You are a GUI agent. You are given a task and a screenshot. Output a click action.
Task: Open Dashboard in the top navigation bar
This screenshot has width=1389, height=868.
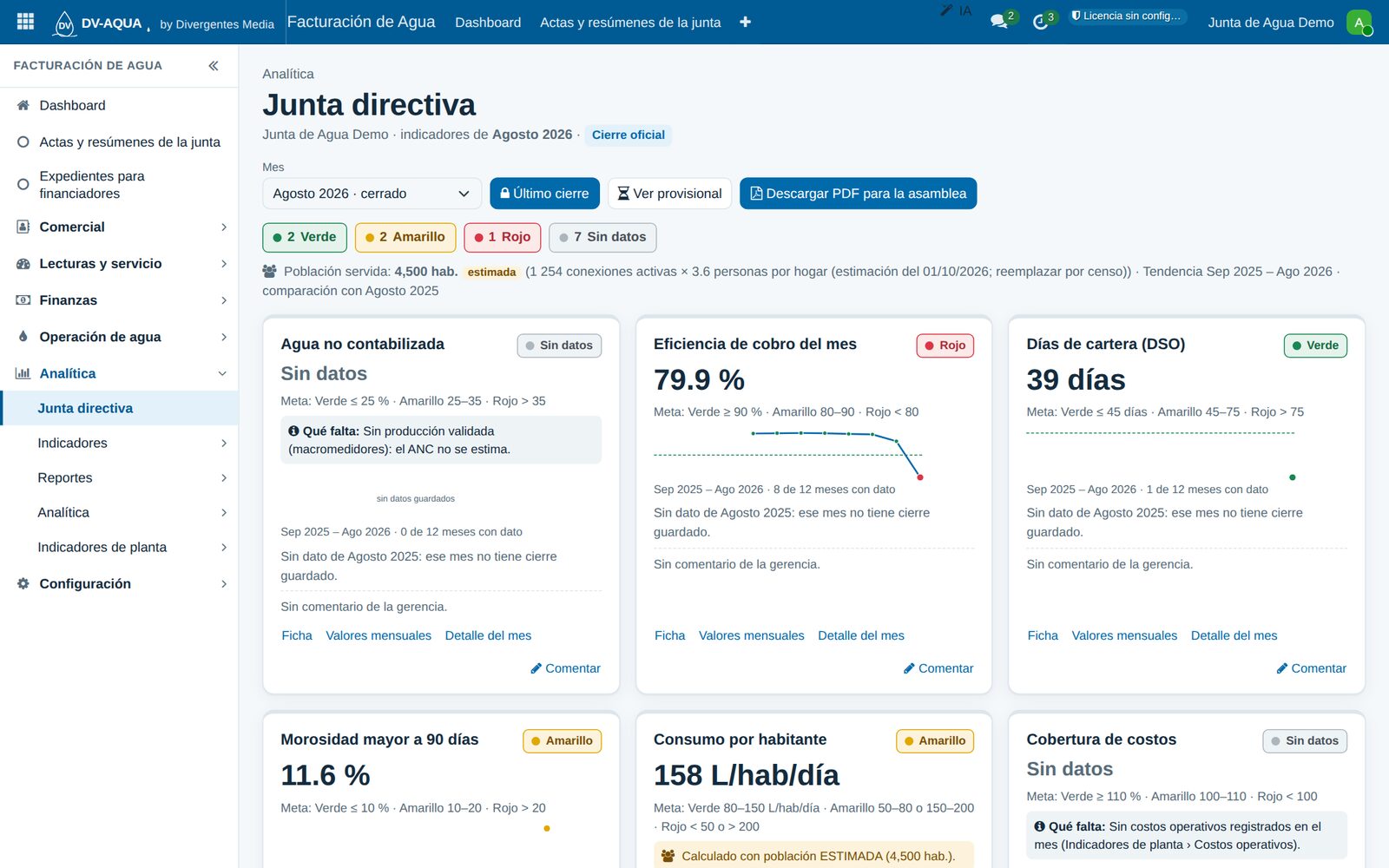pyautogui.click(x=488, y=23)
